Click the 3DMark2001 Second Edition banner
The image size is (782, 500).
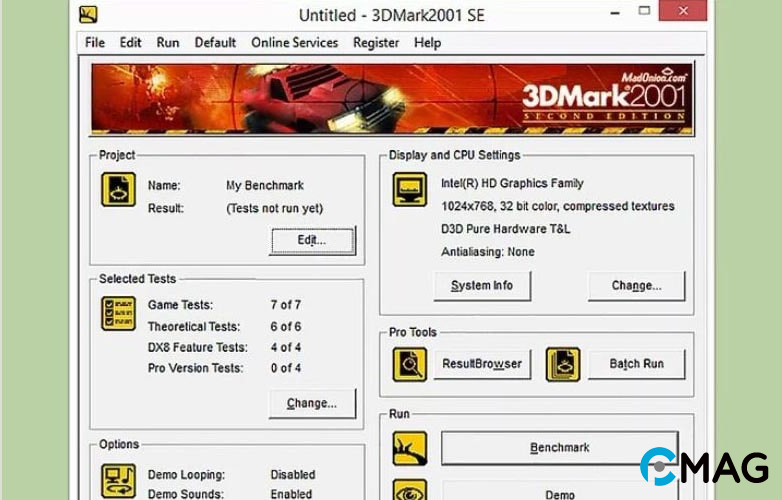[x=391, y=98]
